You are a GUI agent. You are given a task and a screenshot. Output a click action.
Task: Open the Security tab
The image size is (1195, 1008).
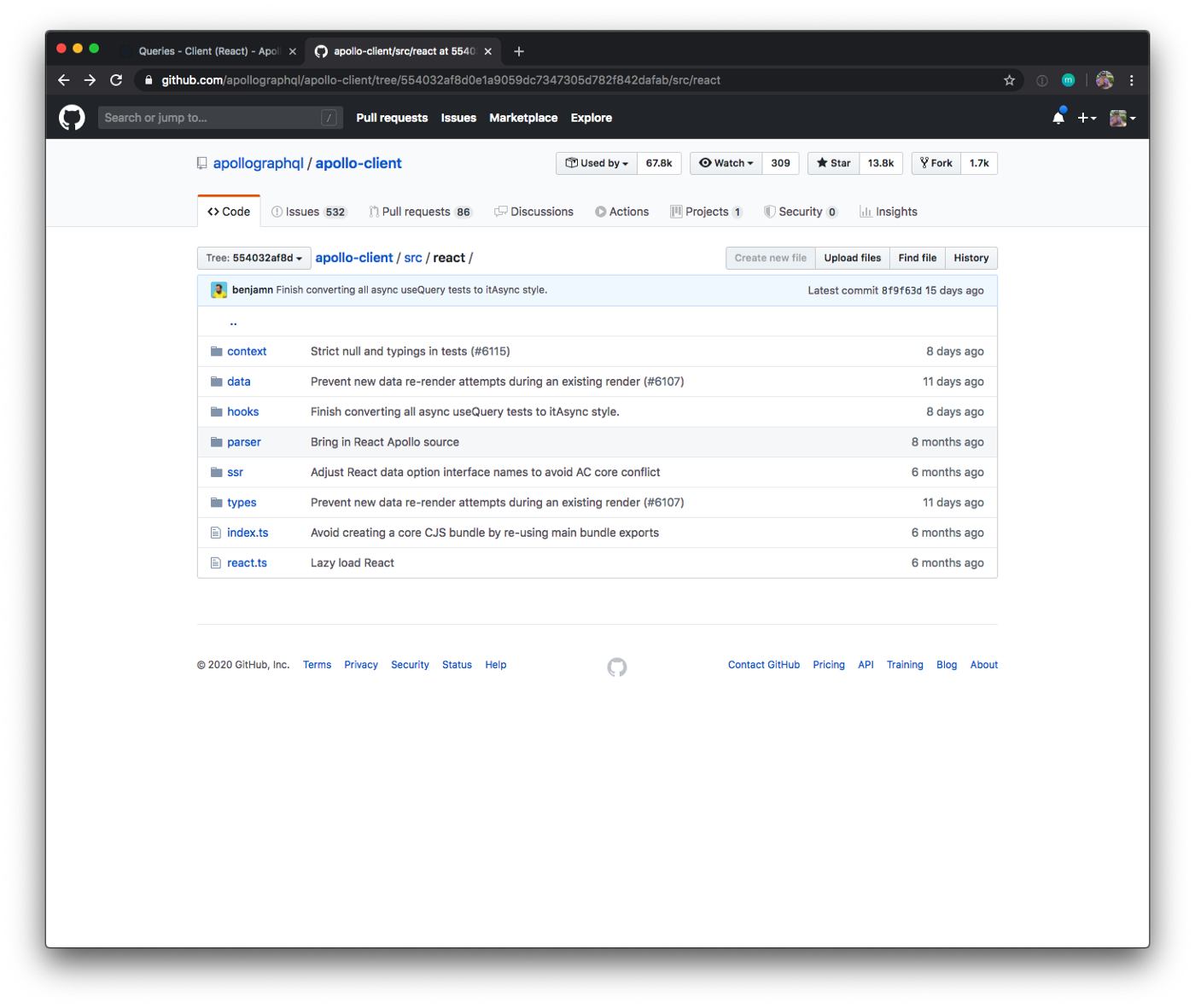801,212
